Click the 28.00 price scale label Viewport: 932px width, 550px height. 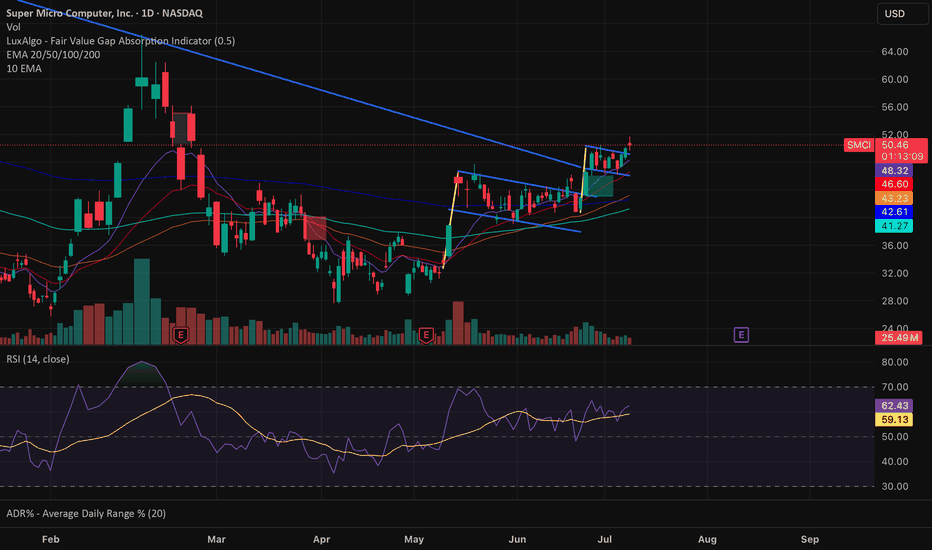895,301
